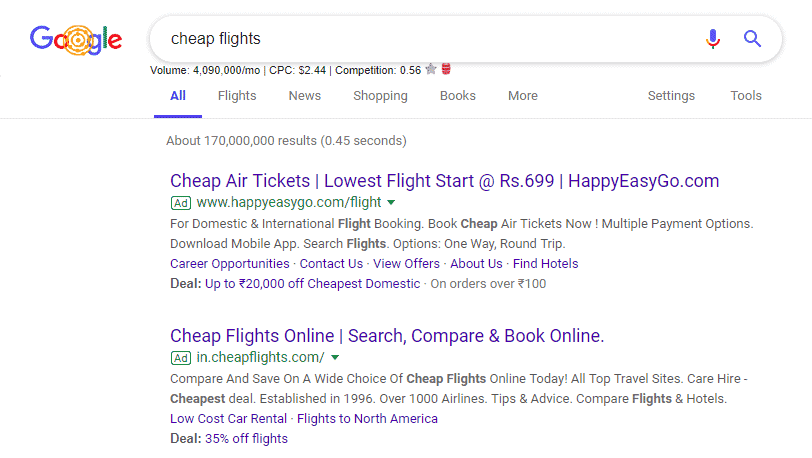
Task: Open the HappyEasyGo Cheap Air Tickets result
Action: point(444,181)
